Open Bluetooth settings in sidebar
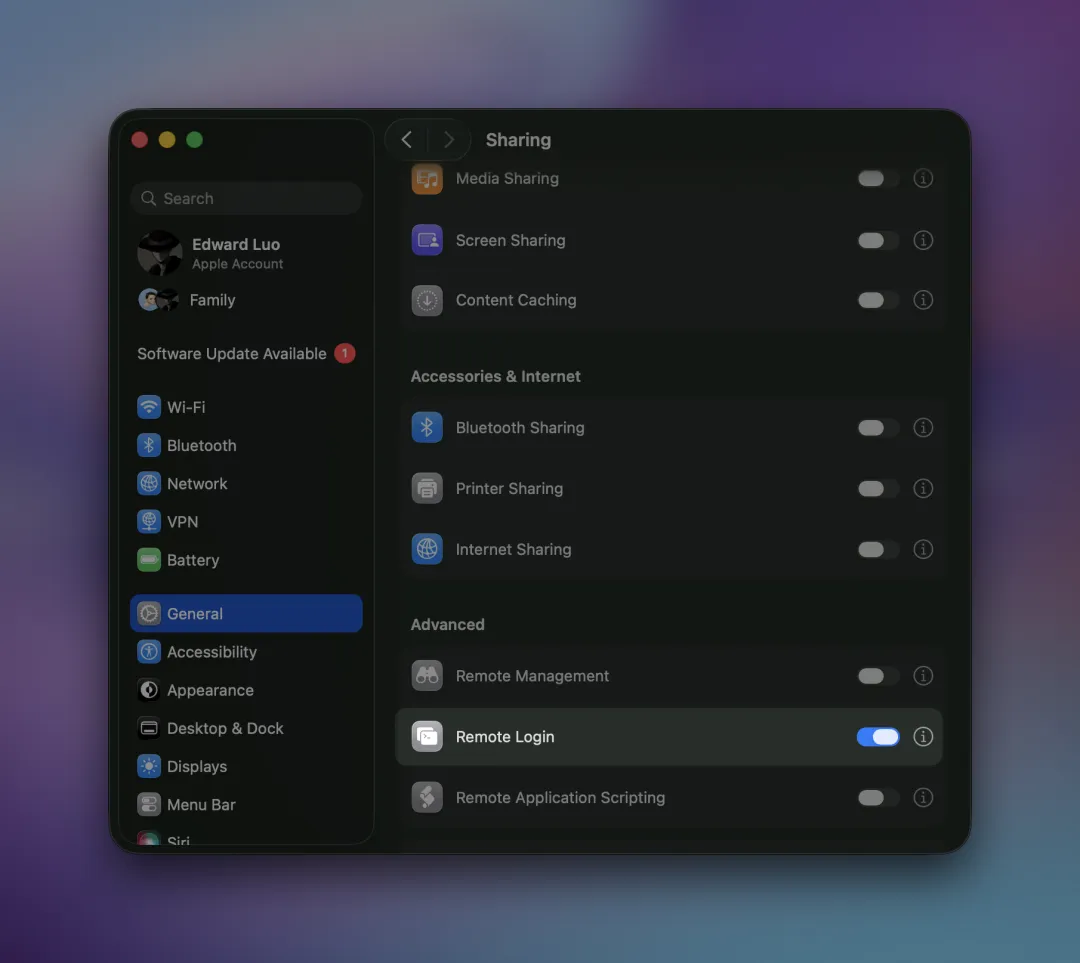 point(246,445)
